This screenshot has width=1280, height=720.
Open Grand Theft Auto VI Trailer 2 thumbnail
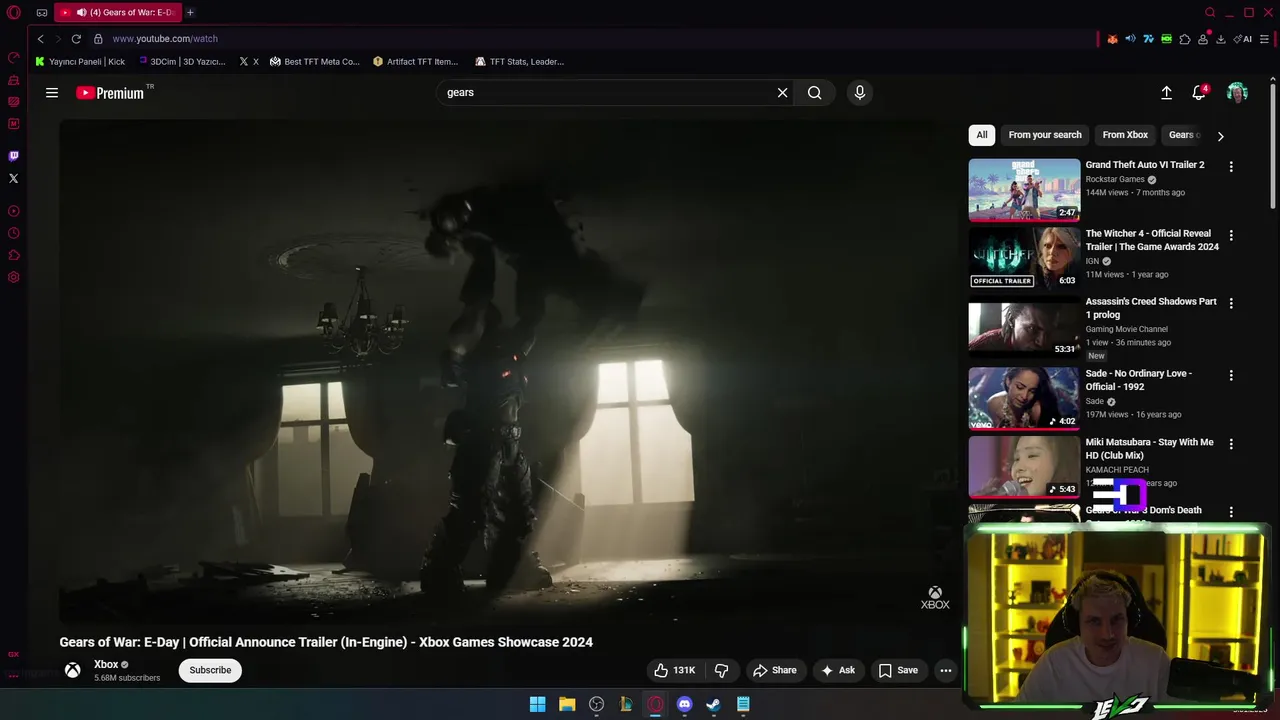(x=1024, y=189)
